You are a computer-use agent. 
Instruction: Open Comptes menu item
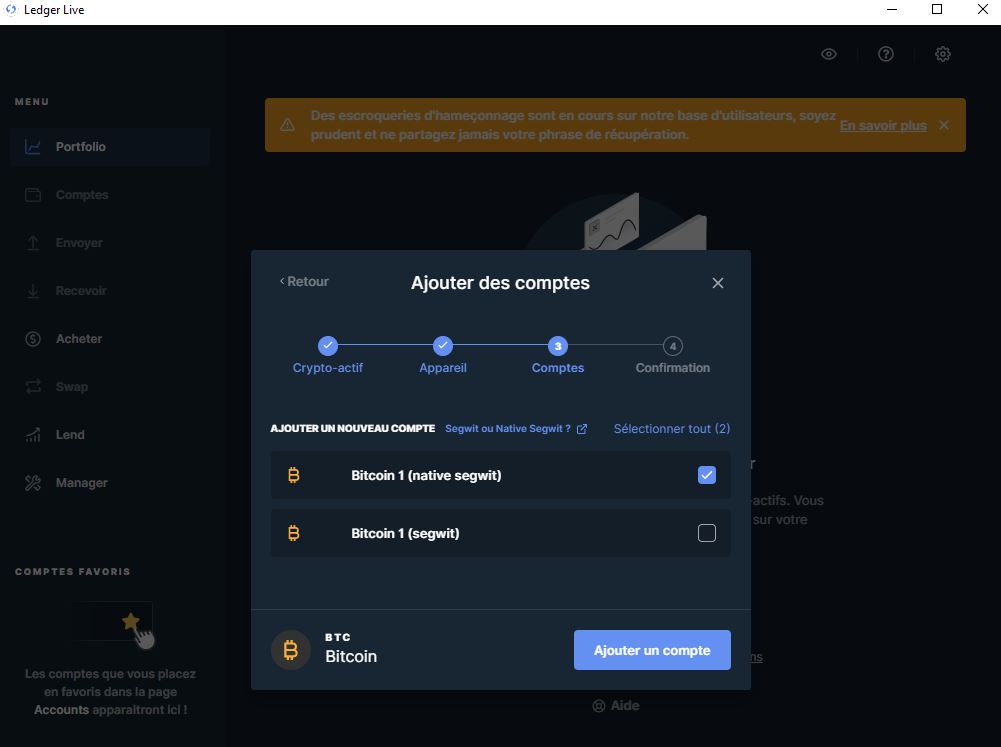click(110, 195)
